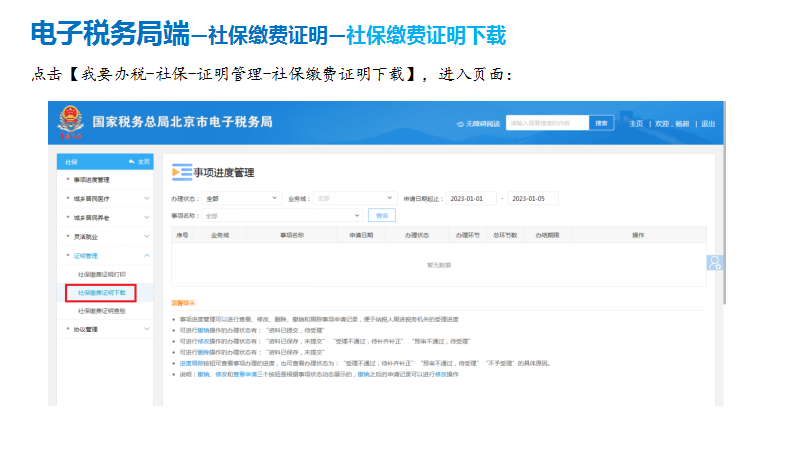Viewport: 800px width, 450px height.
Task: Open 事项进度管理 in the sidebar
Action: 91,180
